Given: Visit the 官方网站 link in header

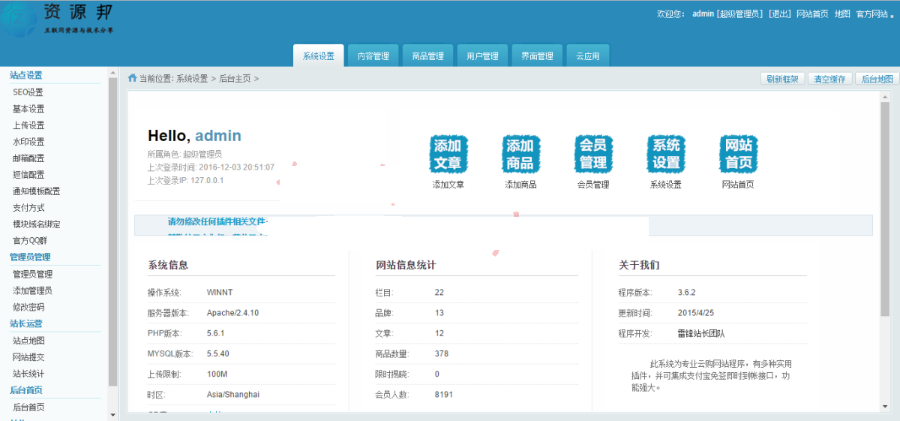Looking at the screenshot, I should 872,14.
